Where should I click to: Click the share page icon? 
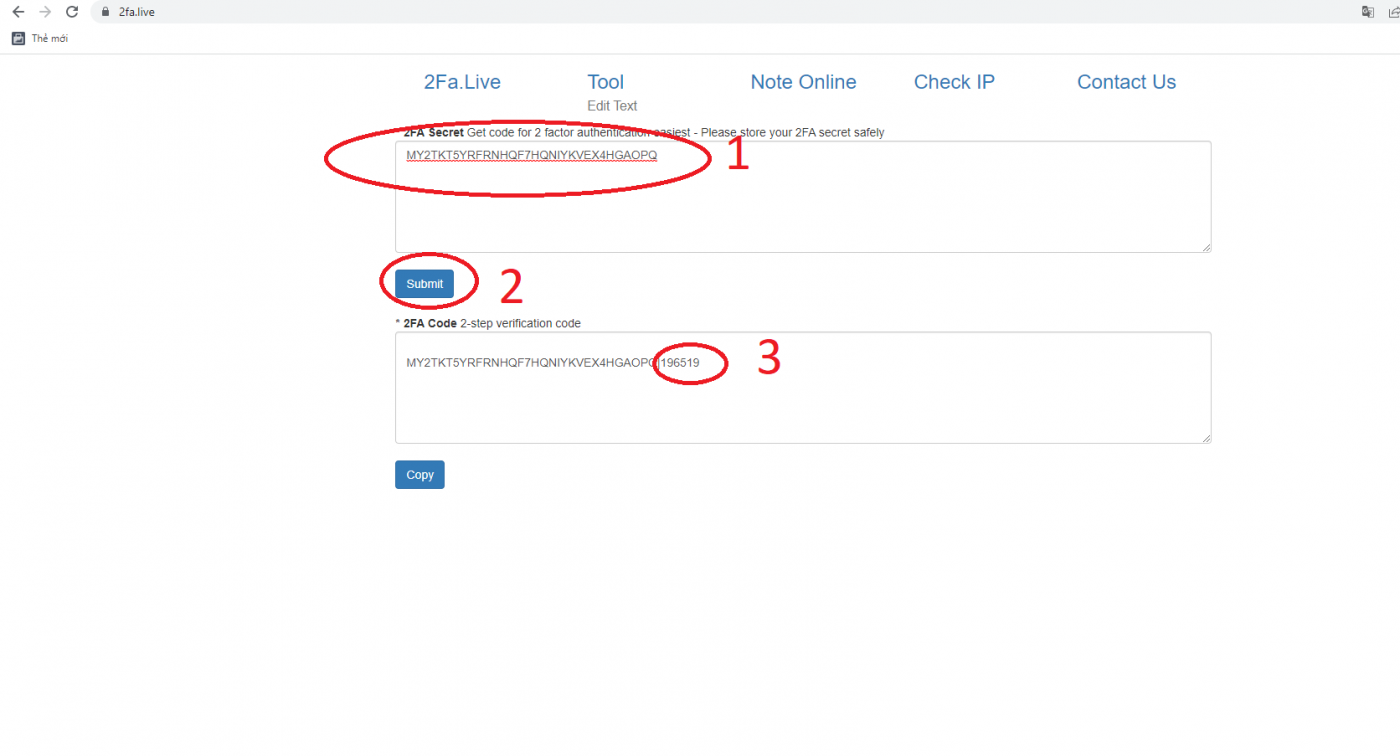1393,12
